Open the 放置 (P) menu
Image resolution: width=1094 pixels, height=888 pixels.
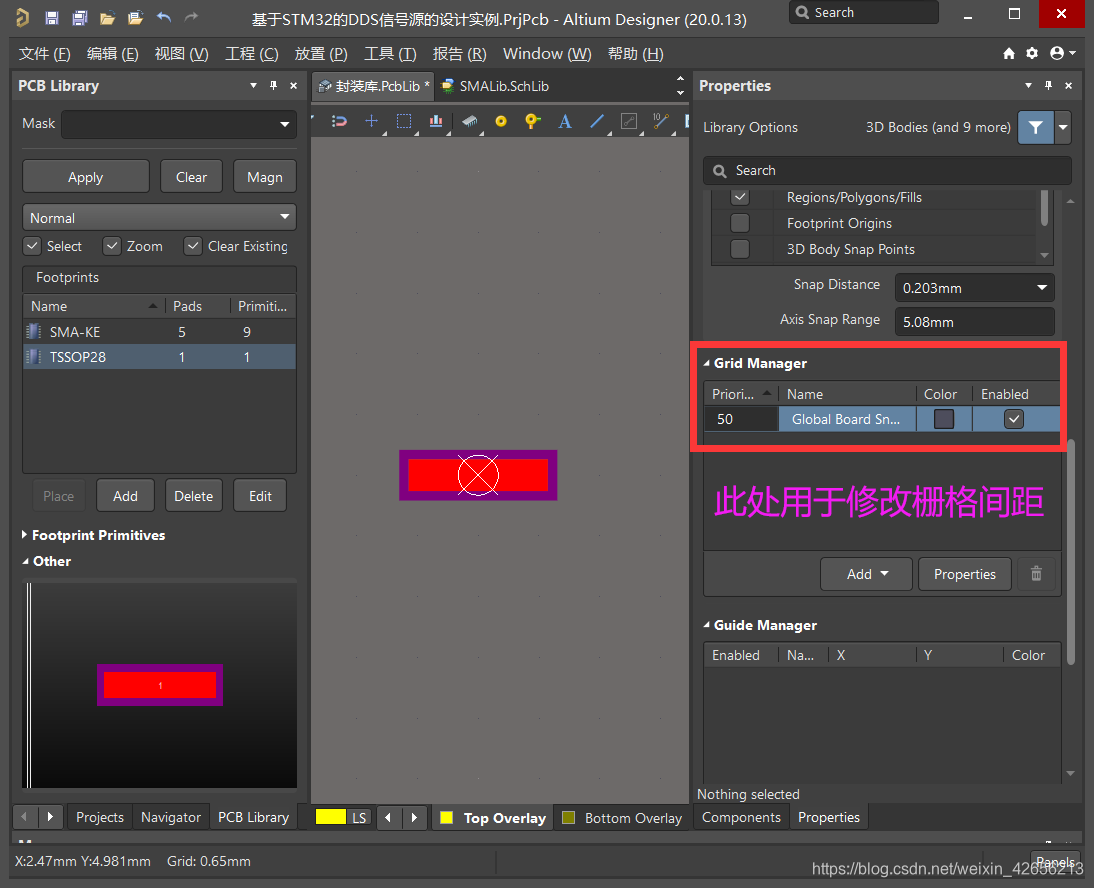tap(321, 54)
